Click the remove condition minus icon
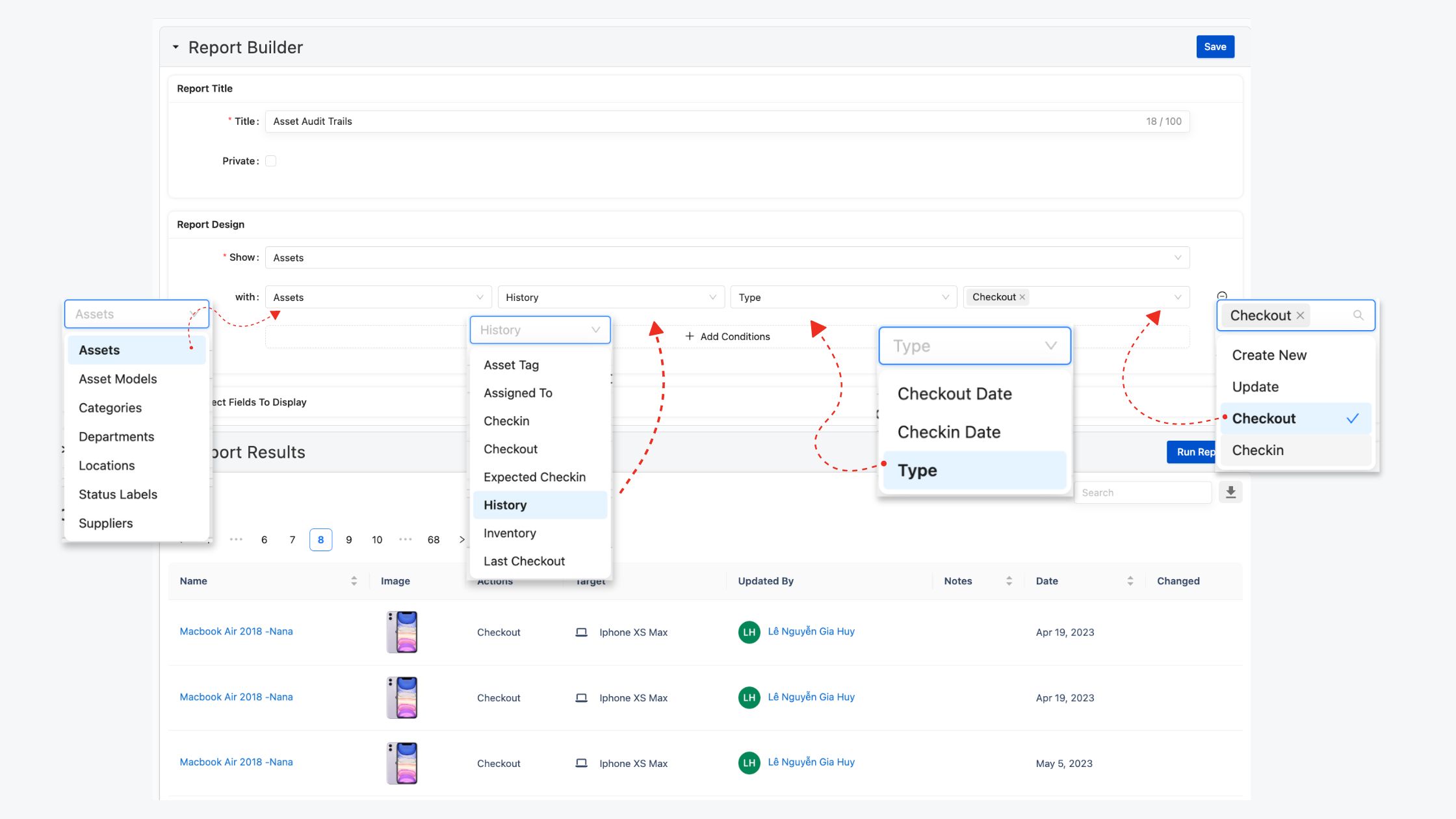1456x819 pixels. tap(1222, 295)
